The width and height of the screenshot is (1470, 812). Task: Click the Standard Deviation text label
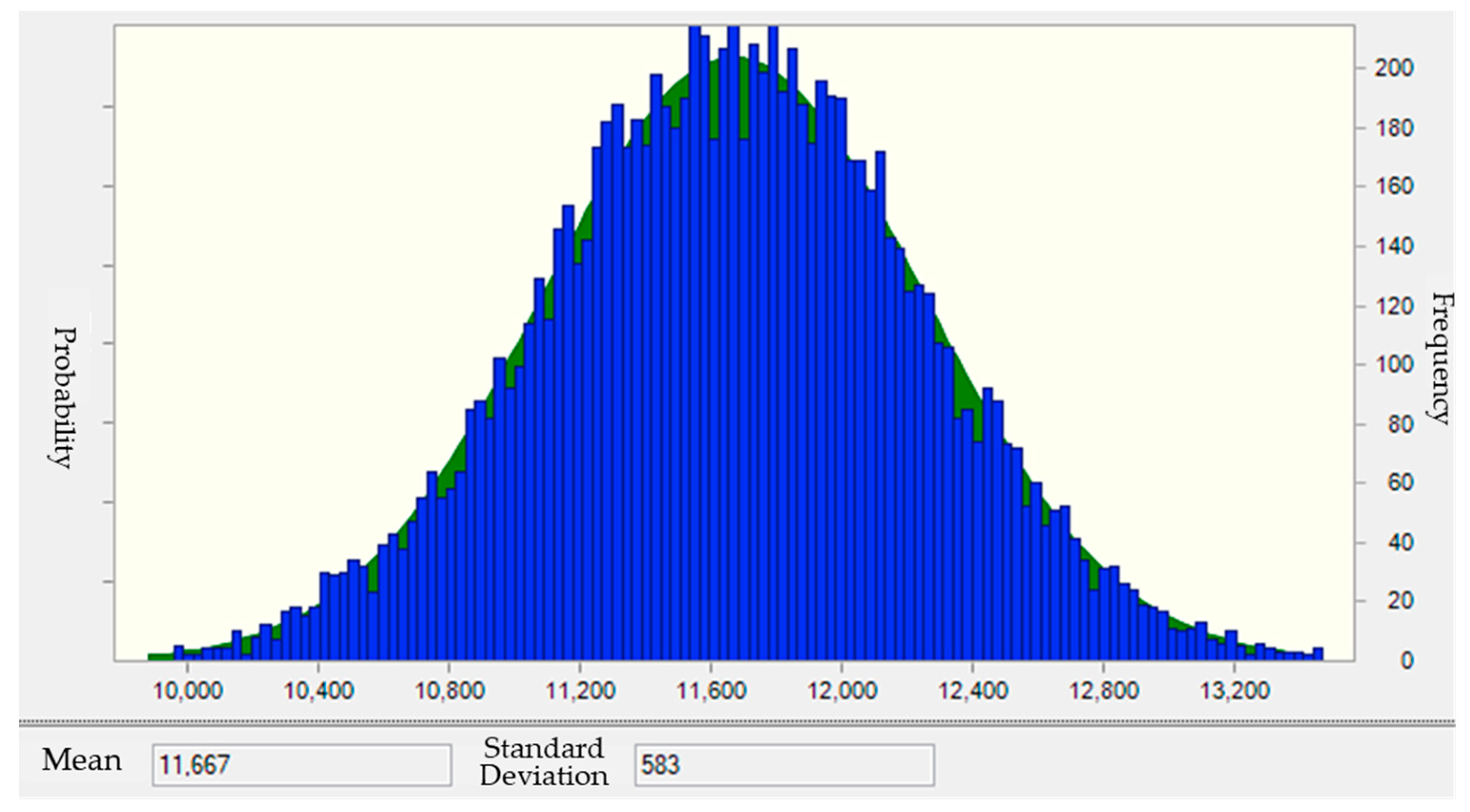[x=543, y=762]
